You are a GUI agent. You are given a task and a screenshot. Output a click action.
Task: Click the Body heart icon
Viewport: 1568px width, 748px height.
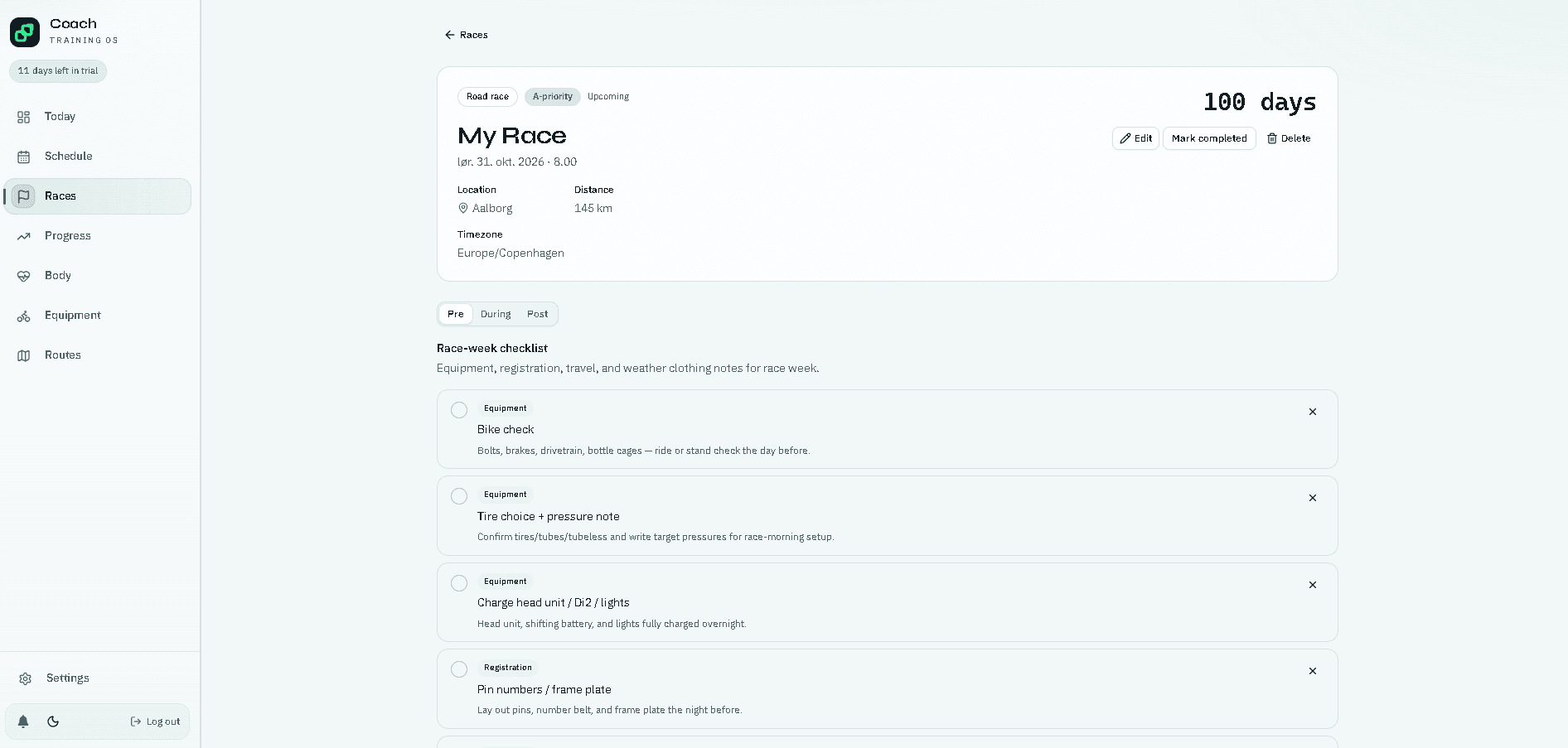[24, 276]
